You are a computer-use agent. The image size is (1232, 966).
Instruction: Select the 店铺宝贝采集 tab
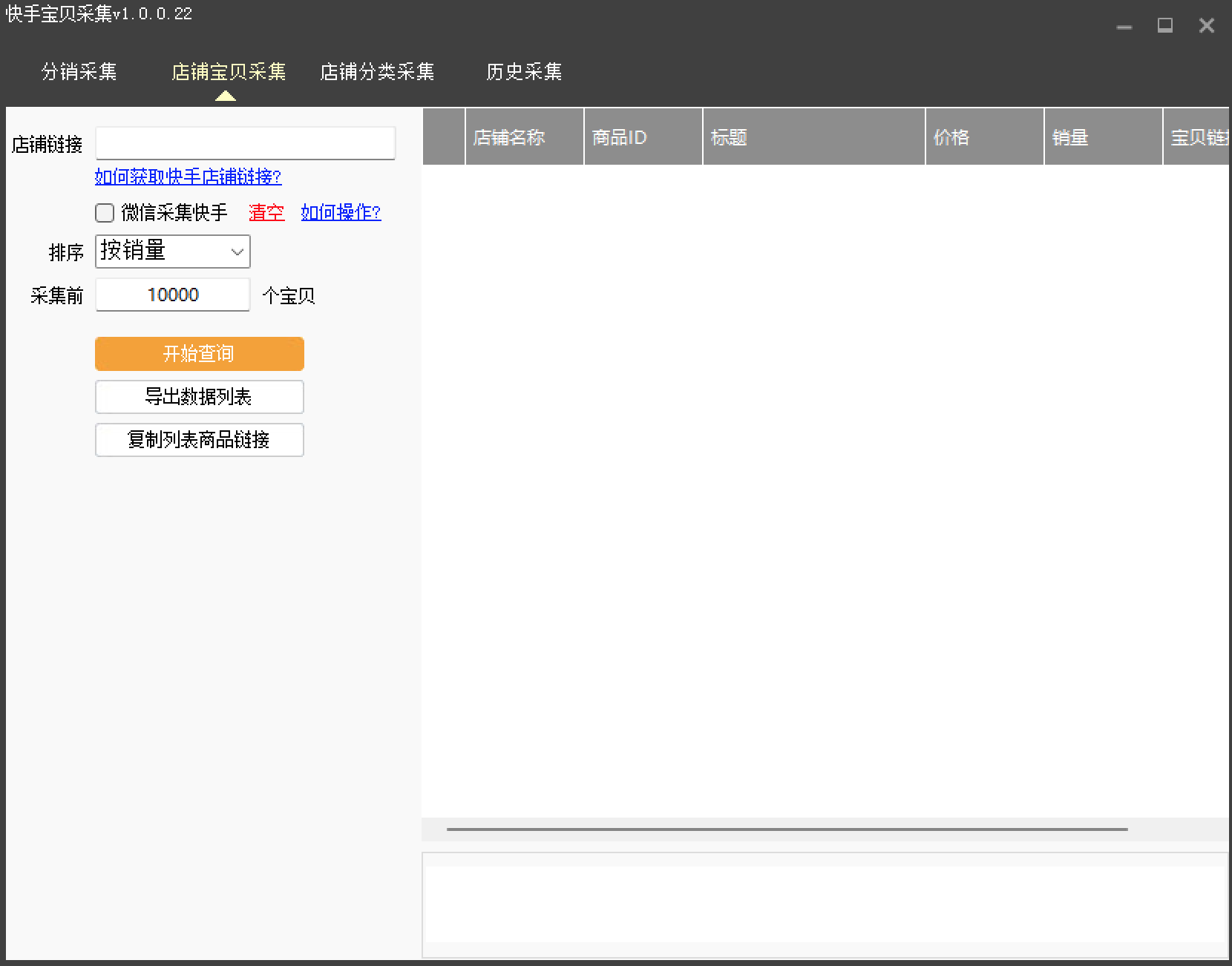coord(229,72)
